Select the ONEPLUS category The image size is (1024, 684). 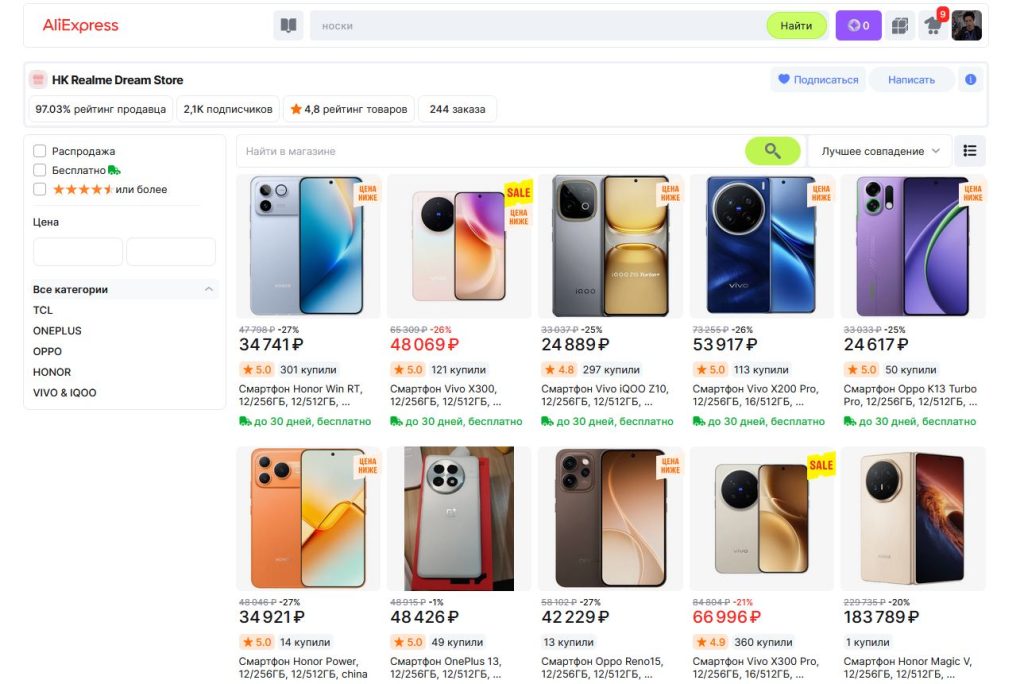pos(57,331)
